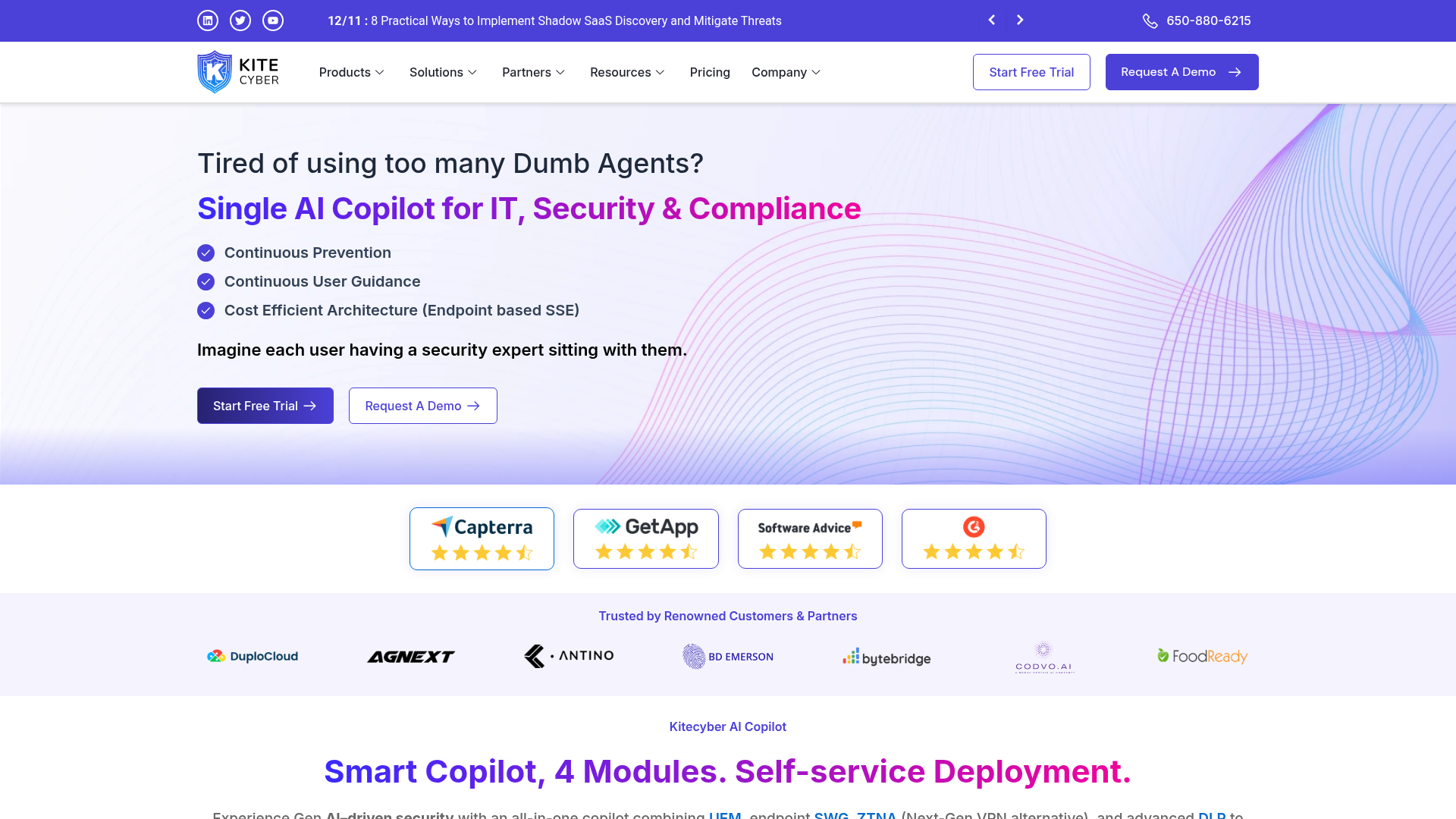Check the Continuous Prevention checkmark

[x=206, y=253]
